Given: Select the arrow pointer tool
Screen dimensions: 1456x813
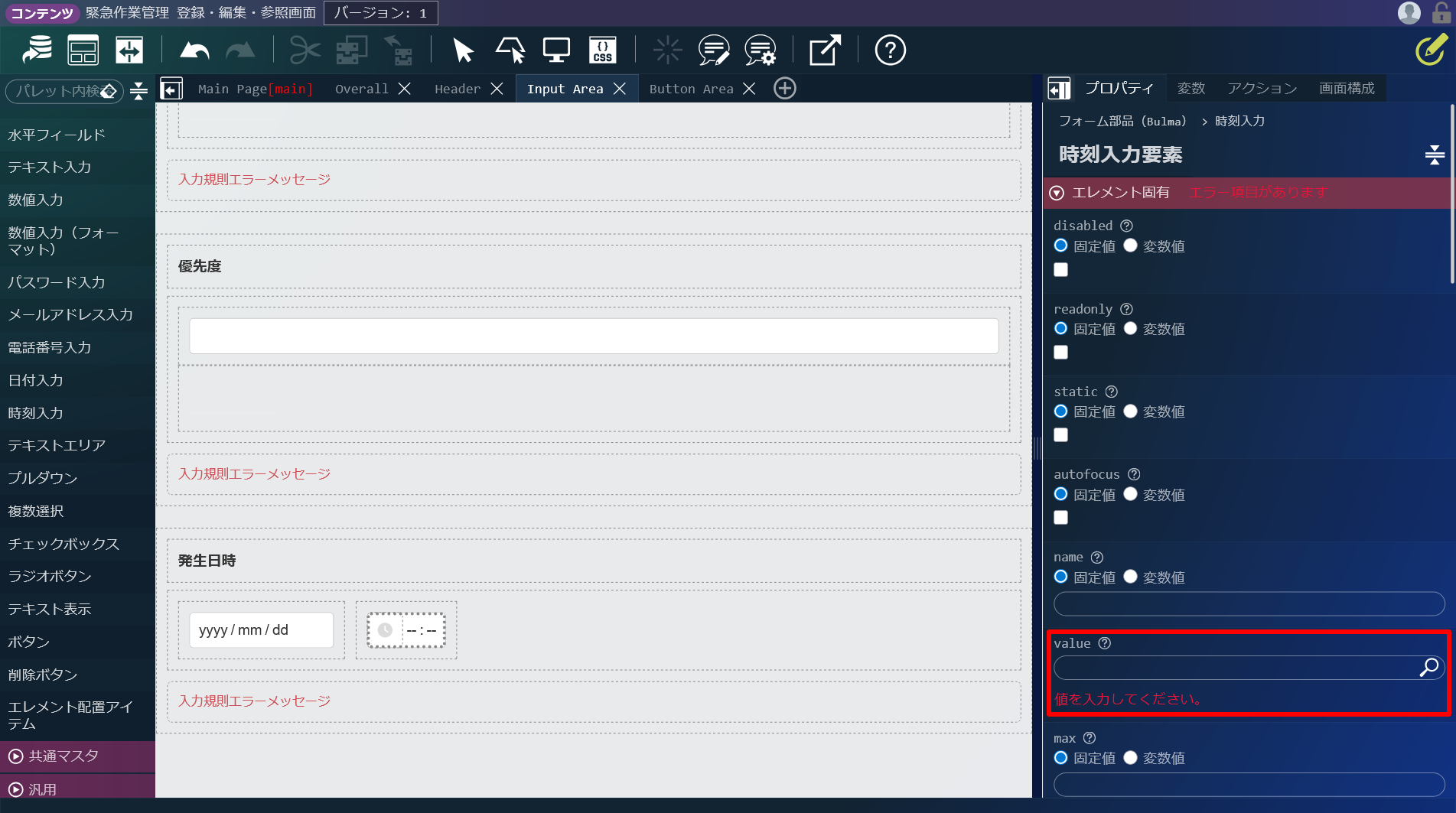Looking at the screenshot, I should (463, 51).
